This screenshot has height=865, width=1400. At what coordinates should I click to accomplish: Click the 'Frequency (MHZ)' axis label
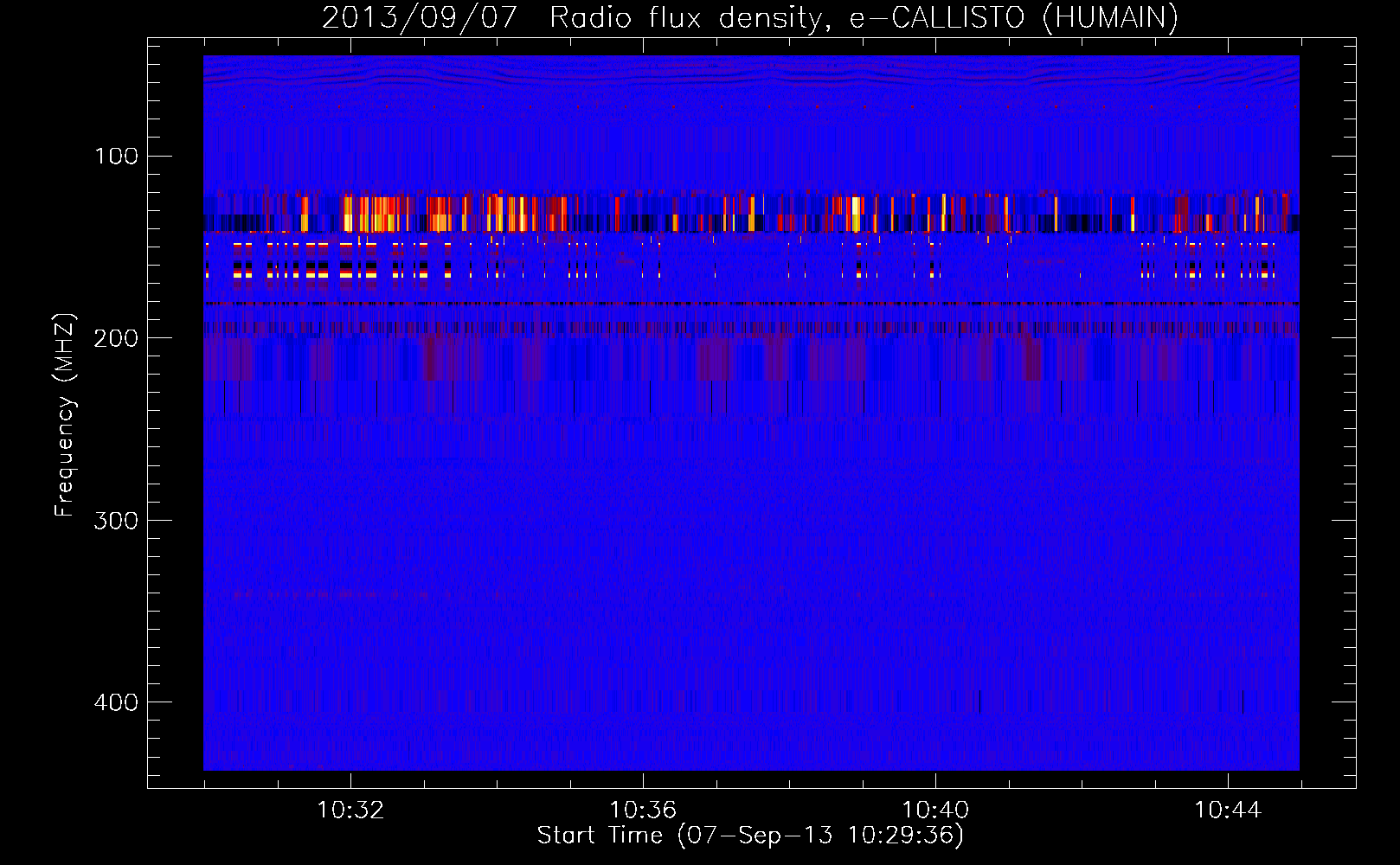click(65, 414)
